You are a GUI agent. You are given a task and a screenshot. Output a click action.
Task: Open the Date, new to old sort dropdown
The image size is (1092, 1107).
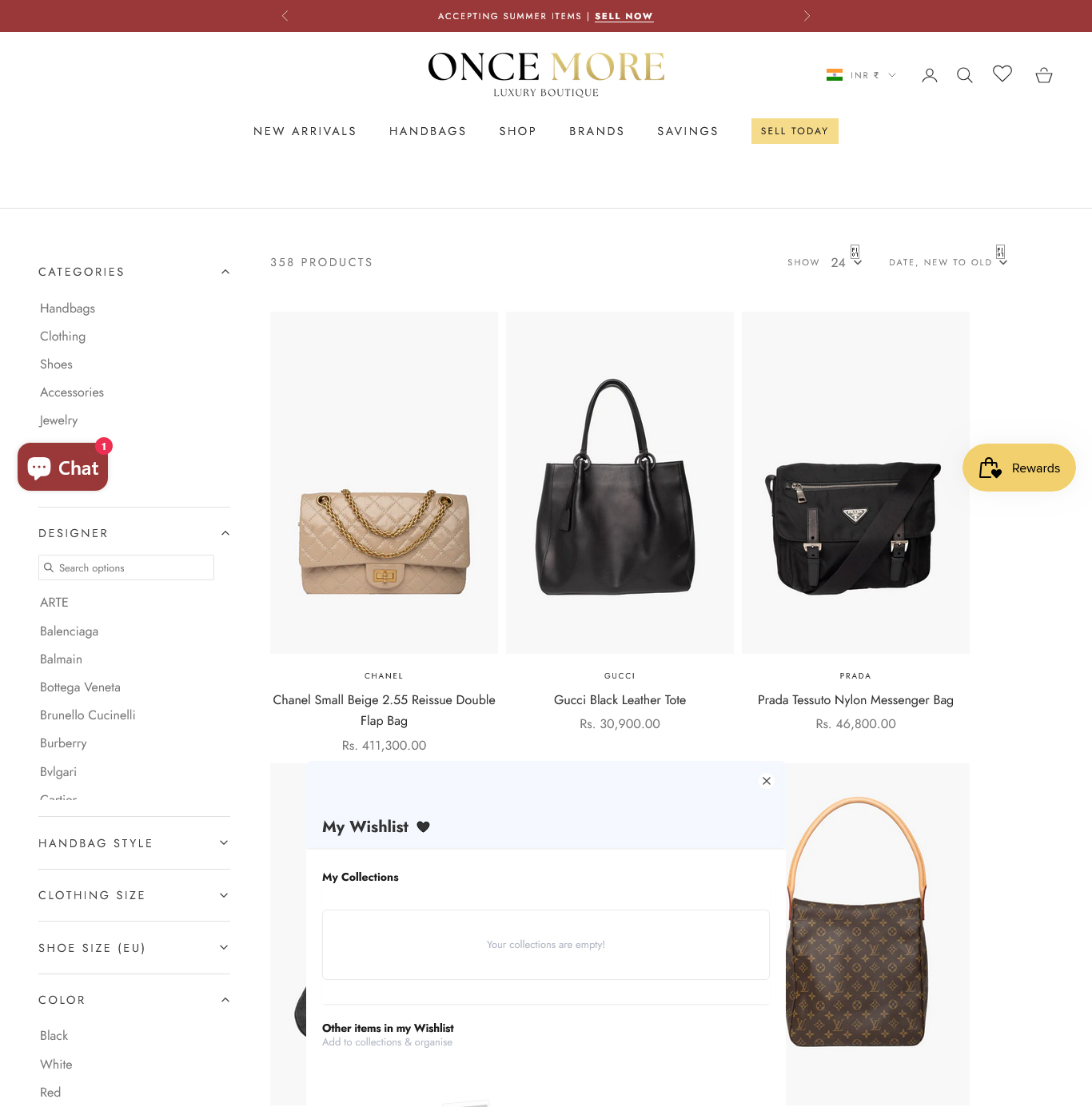pyautogui.click(x=948, y=262)
